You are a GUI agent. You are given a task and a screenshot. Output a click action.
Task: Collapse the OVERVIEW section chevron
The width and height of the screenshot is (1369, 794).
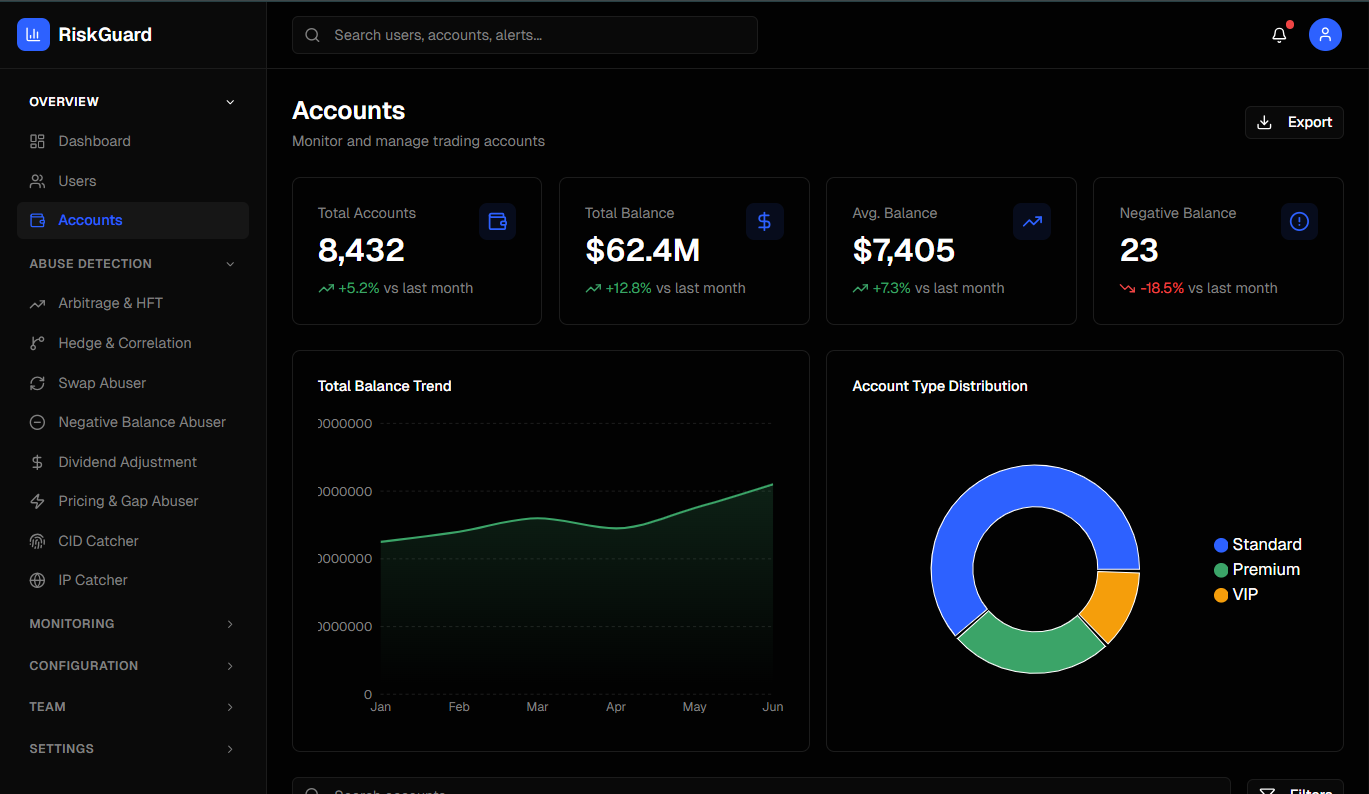coord(230,102)
